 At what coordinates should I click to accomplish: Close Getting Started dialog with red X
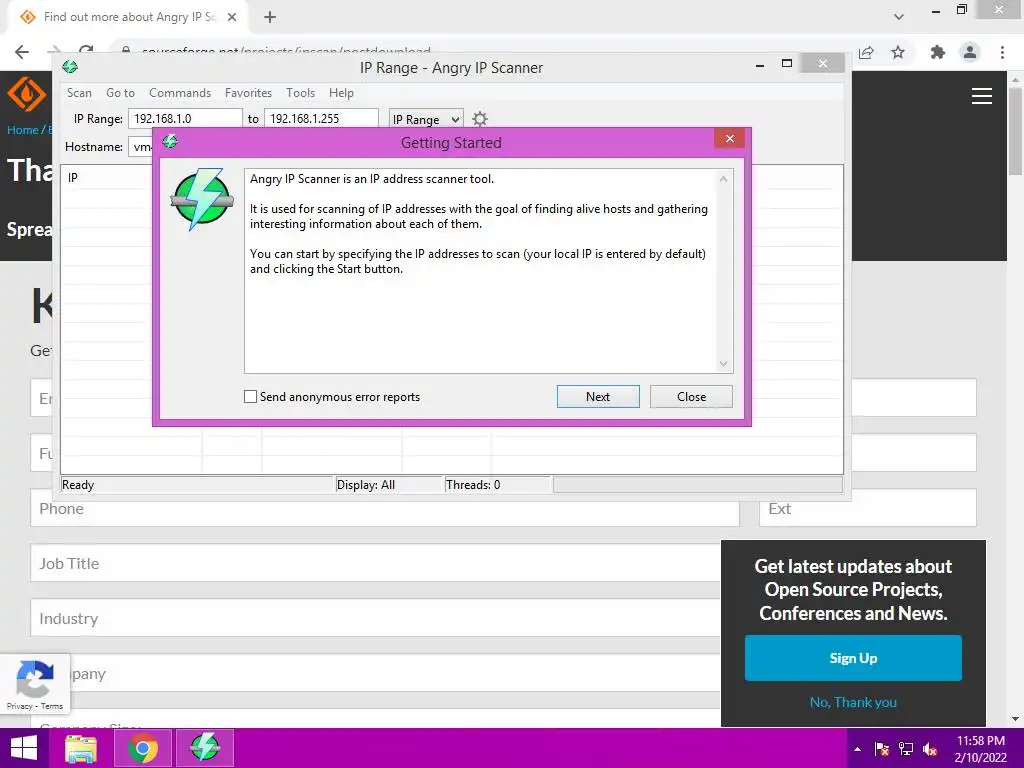point(729,138)
